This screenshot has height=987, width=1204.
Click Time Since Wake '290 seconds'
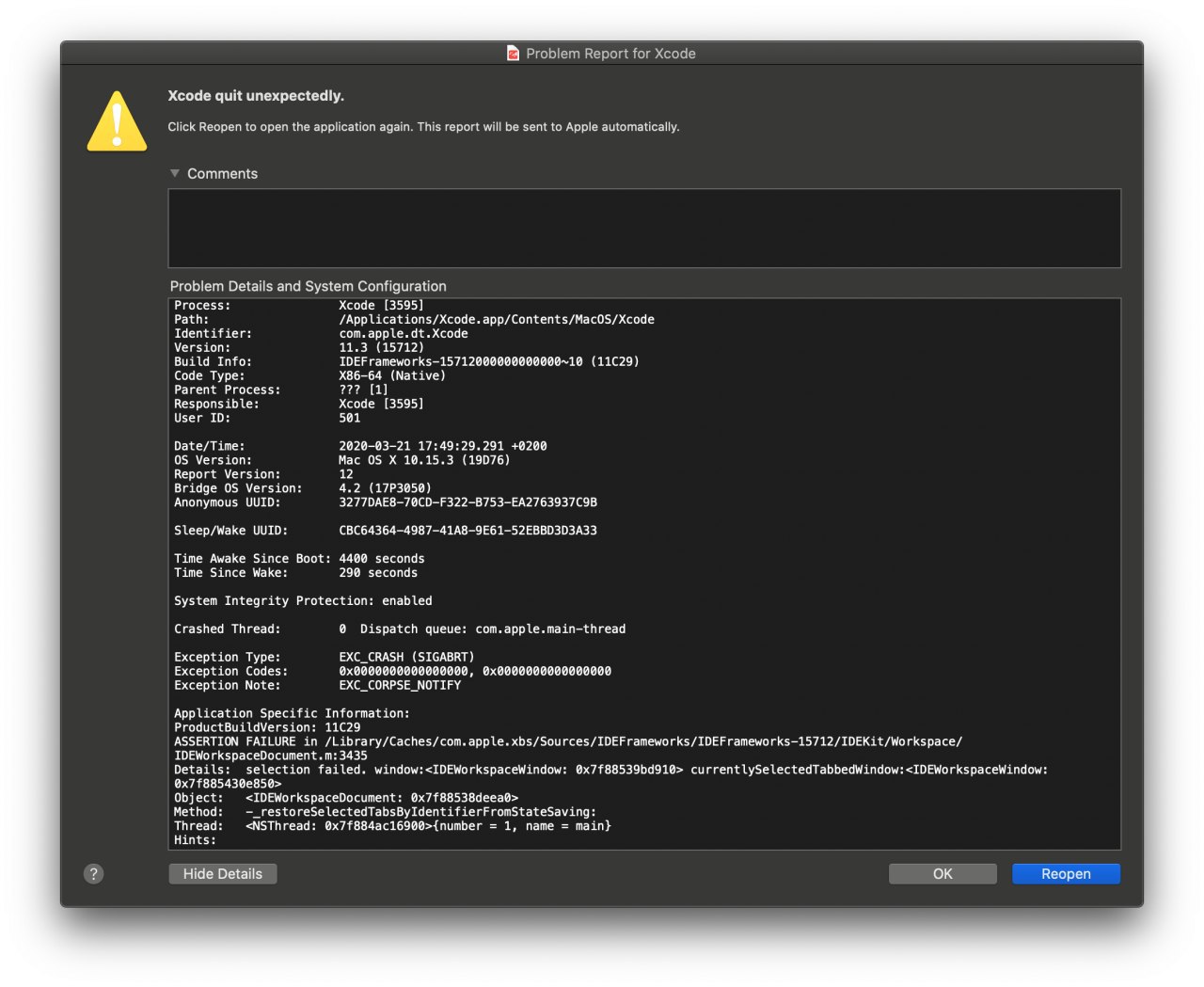(378, 574)
